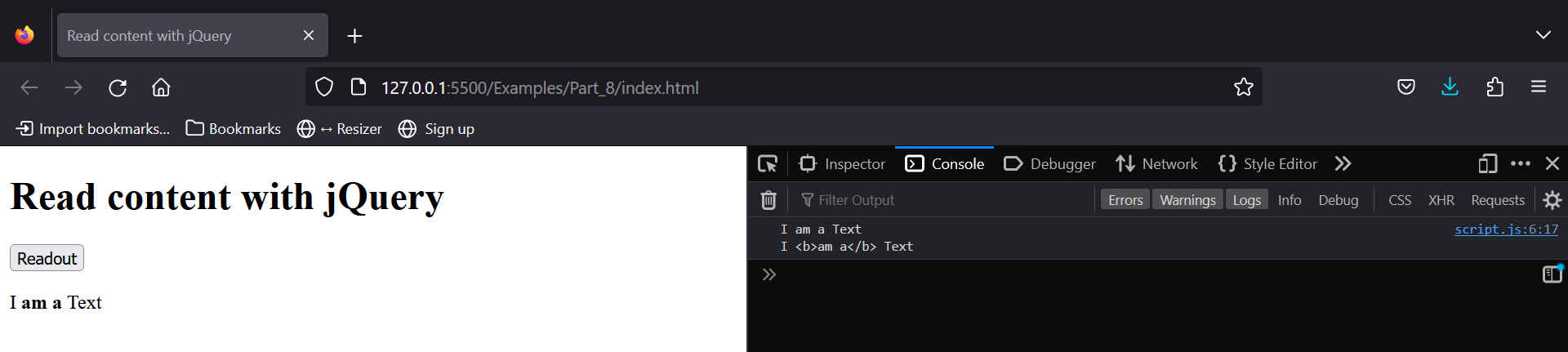This screenshot has height=352, width=1568.
Task: Open console settings gear icon
Action: click(x=1552, y=200)
